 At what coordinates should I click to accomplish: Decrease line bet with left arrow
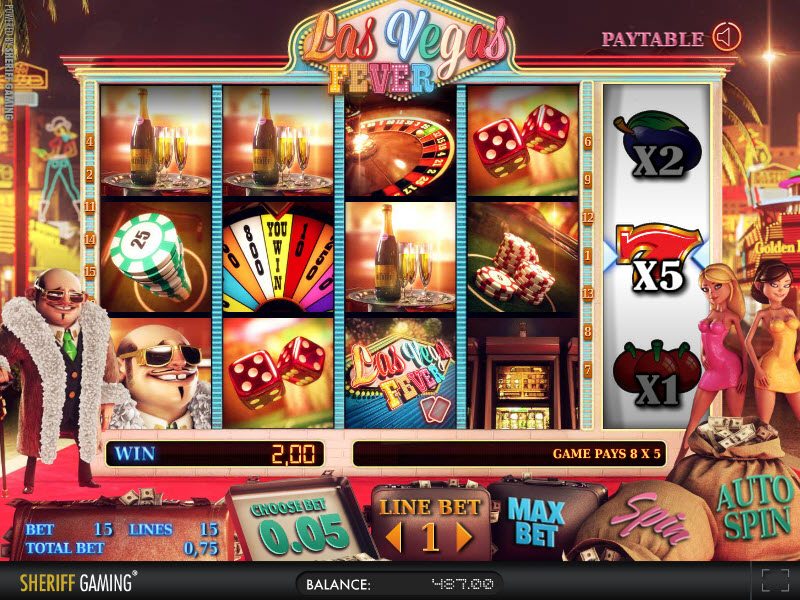pos(393,537)
